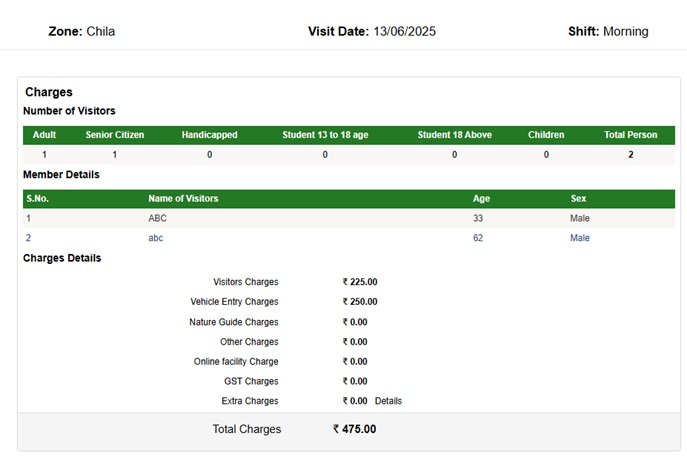Select age value 62
The image size is (687, 458).
coord(478,238)
